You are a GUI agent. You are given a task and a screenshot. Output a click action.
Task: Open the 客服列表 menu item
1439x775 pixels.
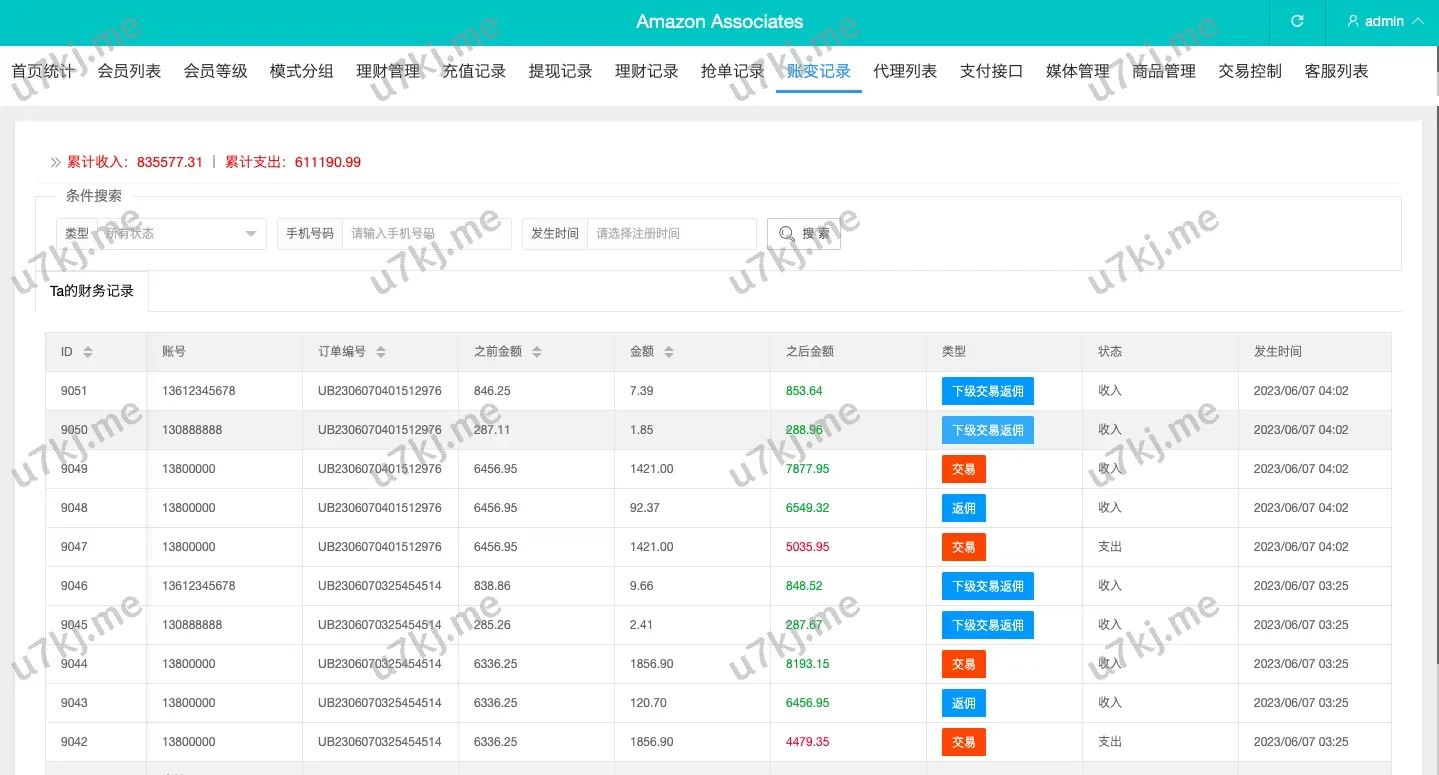[1336, 71]
